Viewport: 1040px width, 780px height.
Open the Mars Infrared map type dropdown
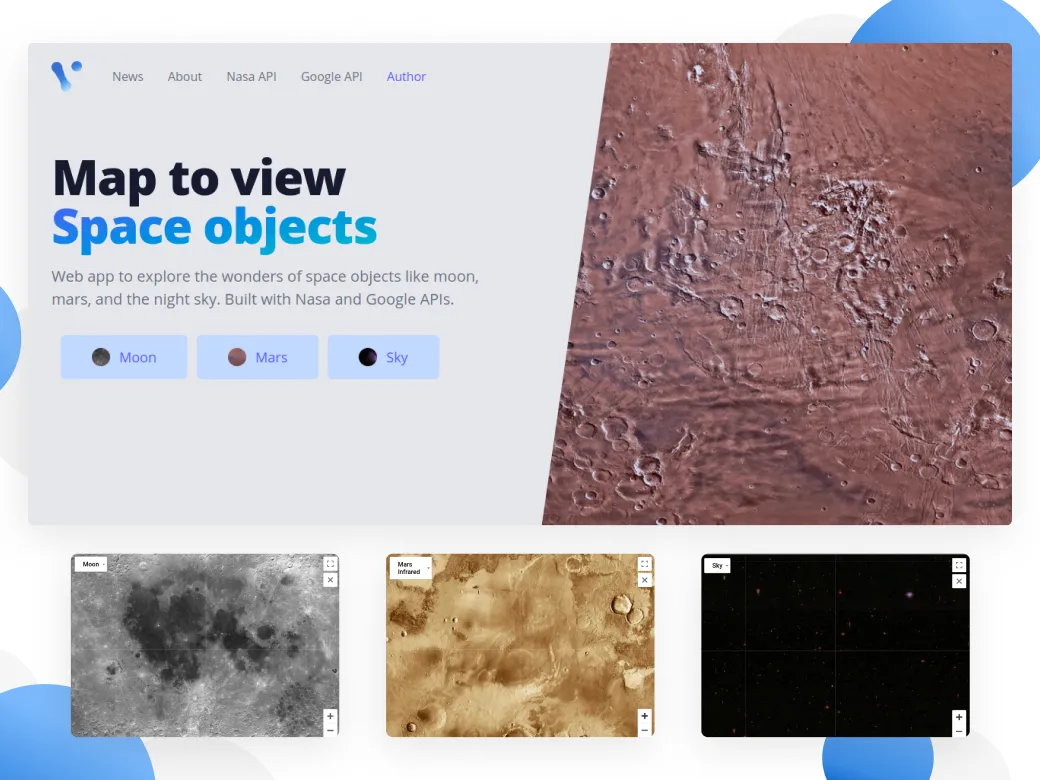(411, 568)
